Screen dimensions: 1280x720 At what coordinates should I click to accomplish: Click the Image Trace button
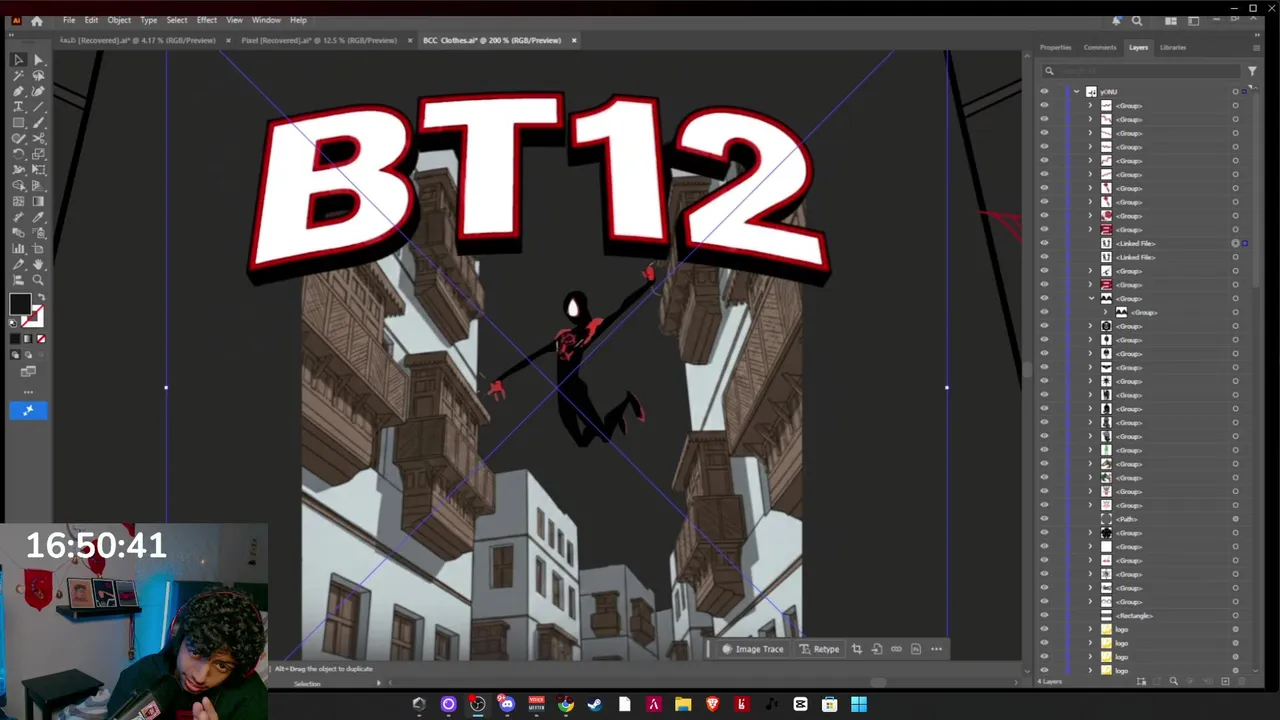click(x=753, y=649)
